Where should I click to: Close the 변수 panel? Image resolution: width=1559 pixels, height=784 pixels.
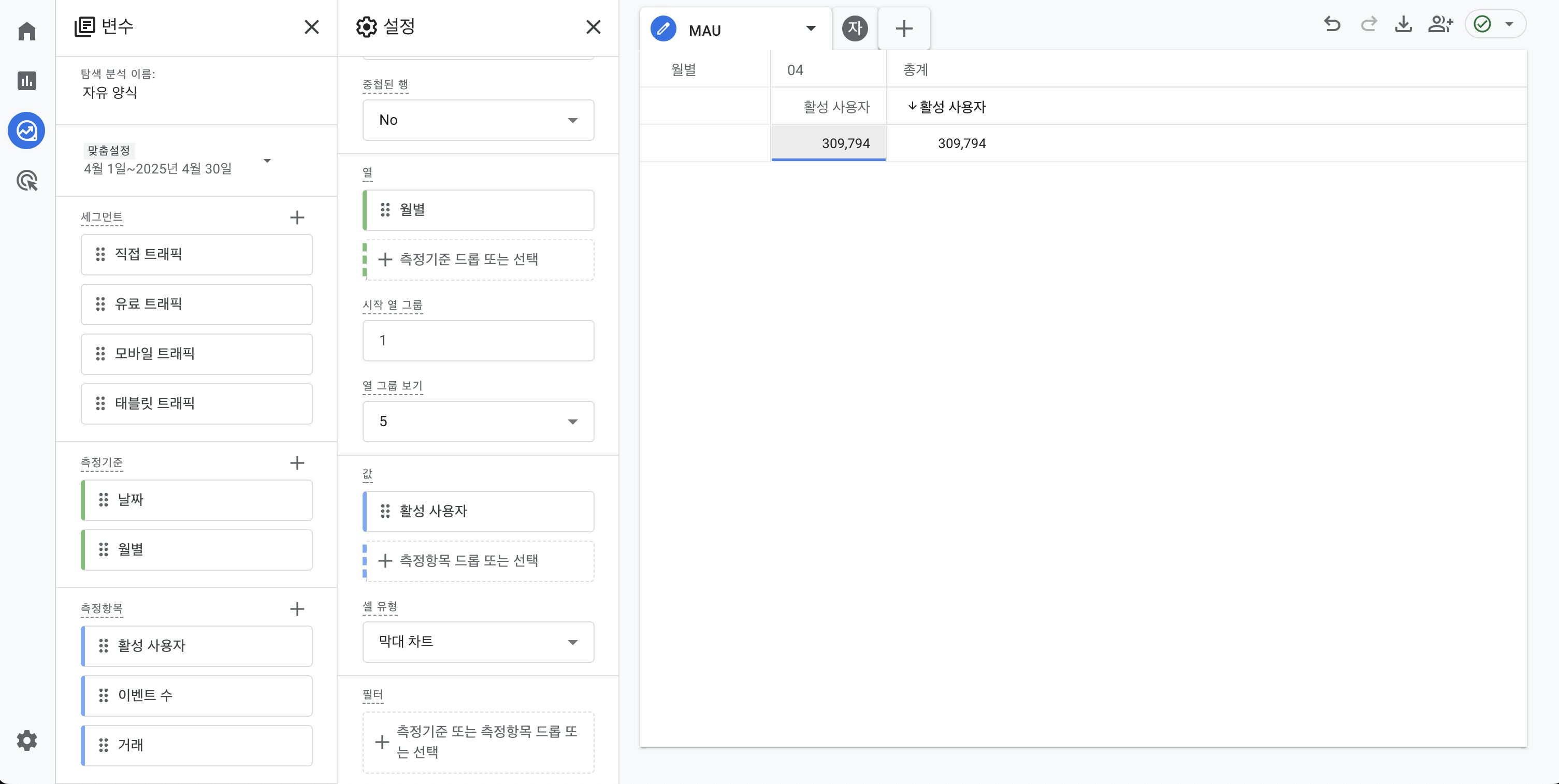[x=312, y=26]
